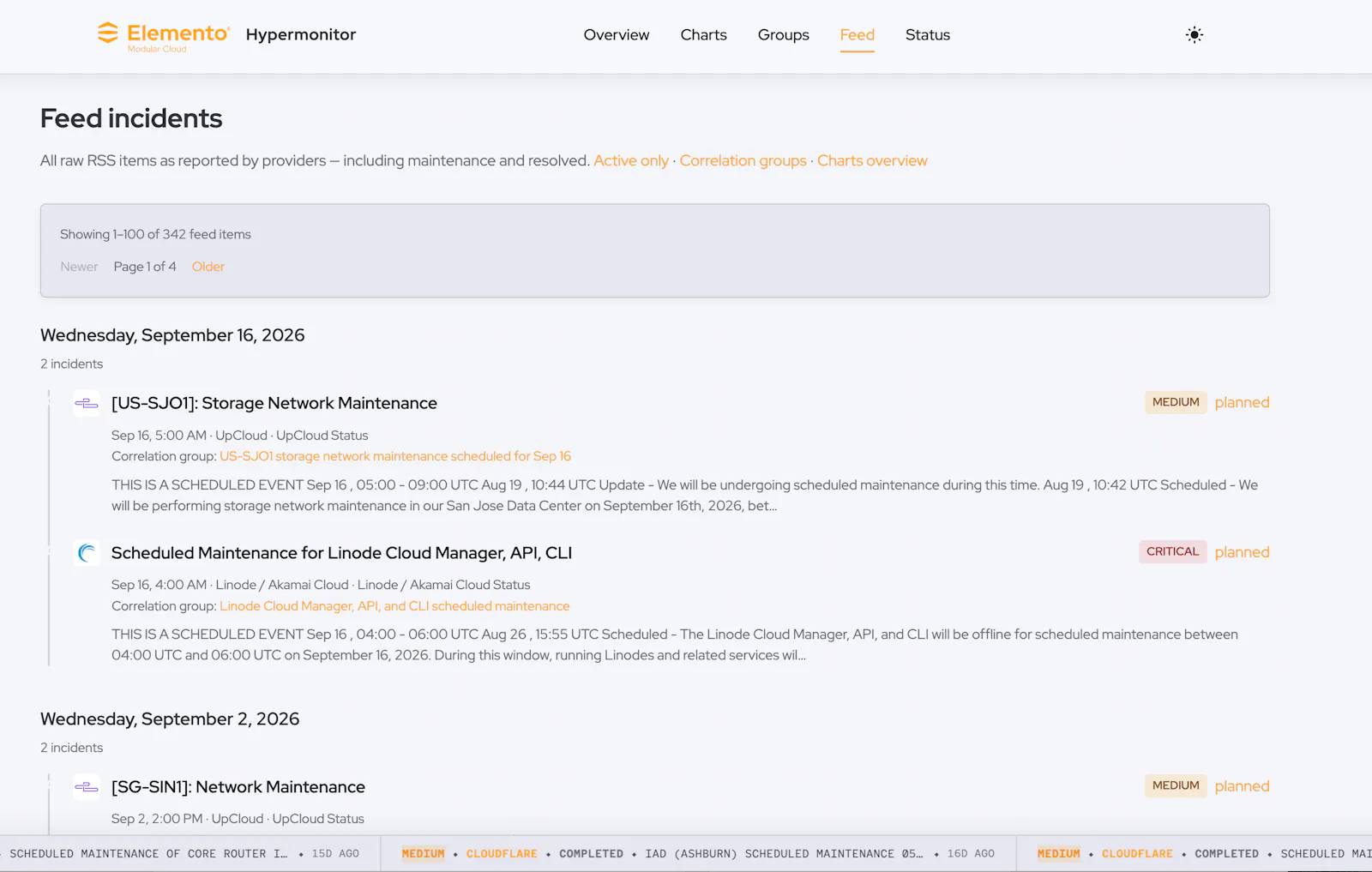Click planned status on US-SJO1 incident
The image size is (1372, 872).
1242,402
